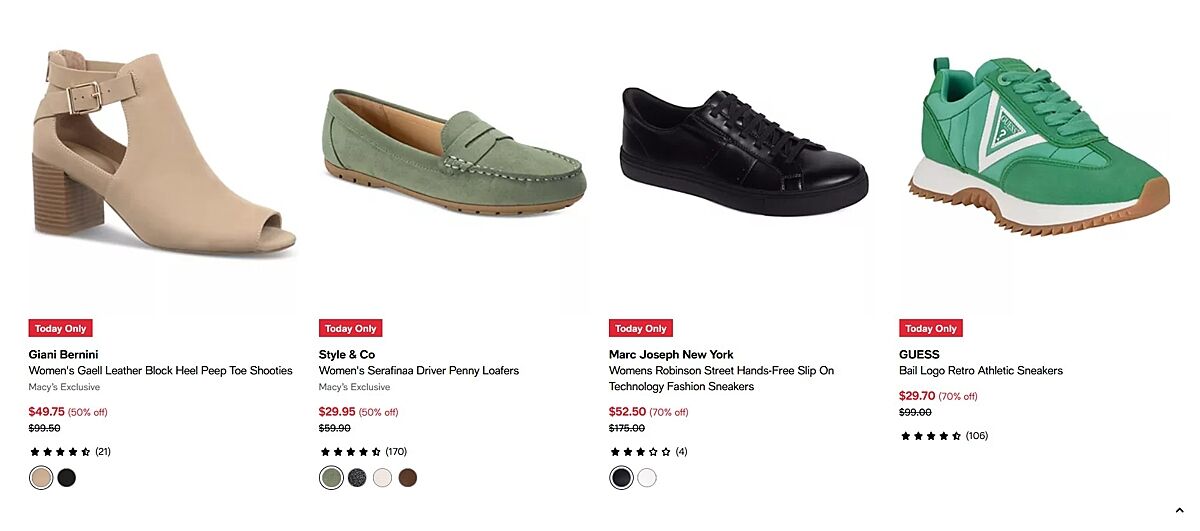Open Women's Gaell Leather Block Heel title link
The image size is (1200, 531).
coord(161,371)
